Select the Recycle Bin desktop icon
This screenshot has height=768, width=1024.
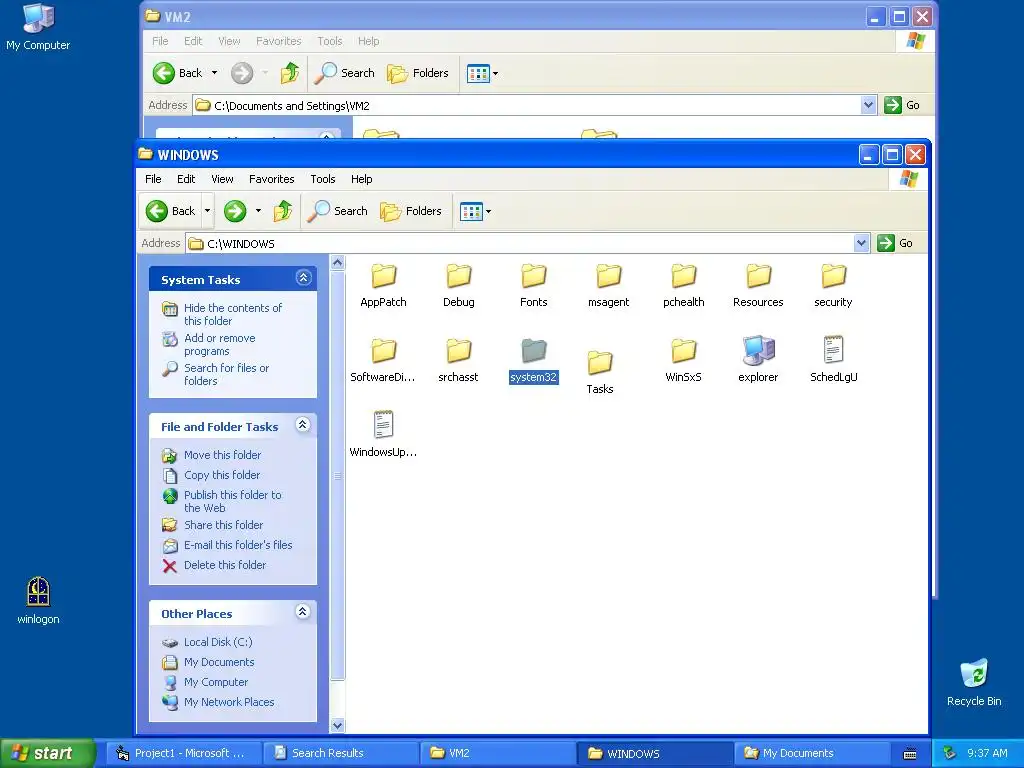tap(974, 682)
